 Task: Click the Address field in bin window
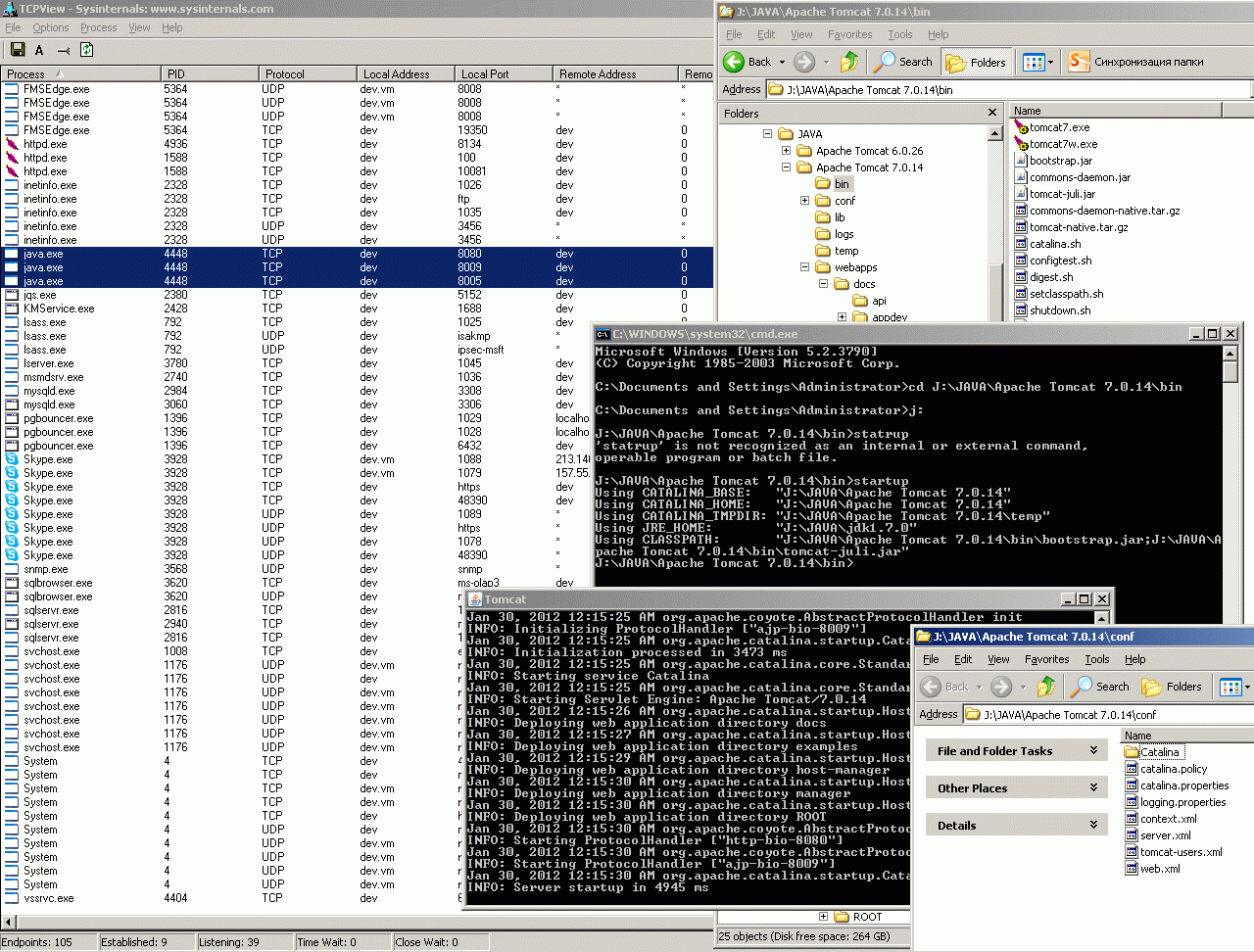tap(1009, 89)
